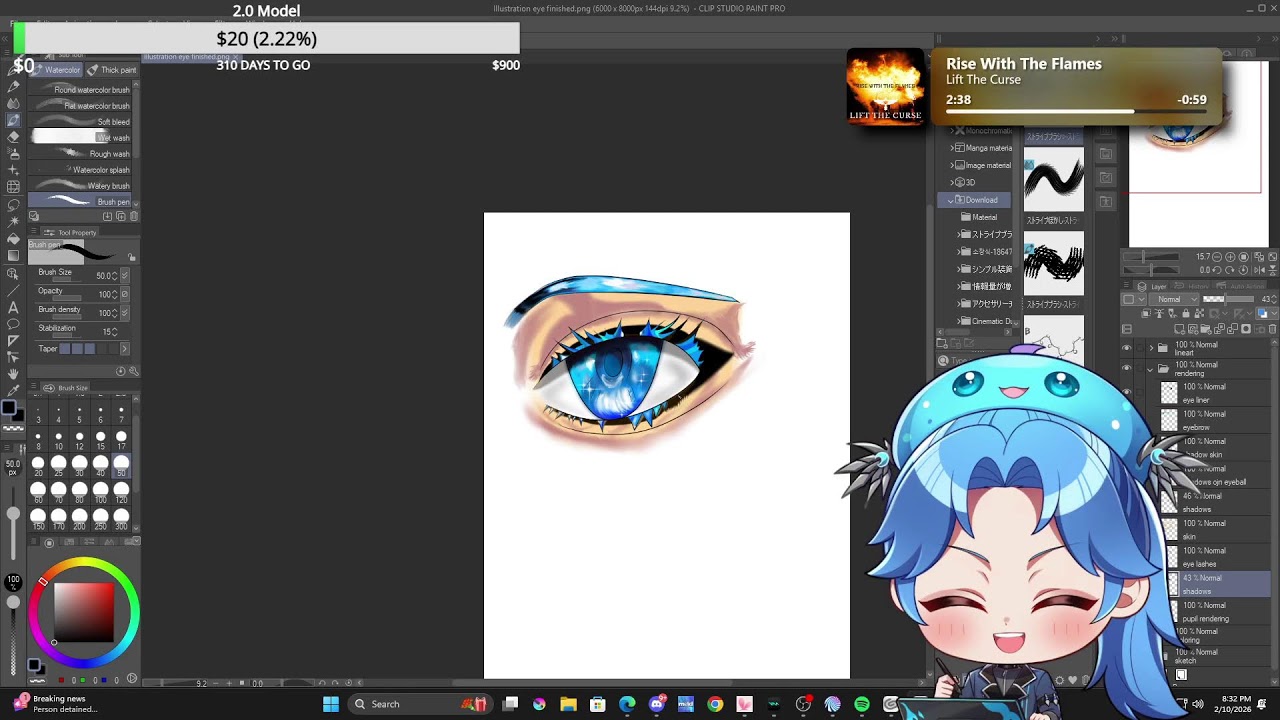
Task: Choose Soft bleed brush
Action: click(81, 122)
